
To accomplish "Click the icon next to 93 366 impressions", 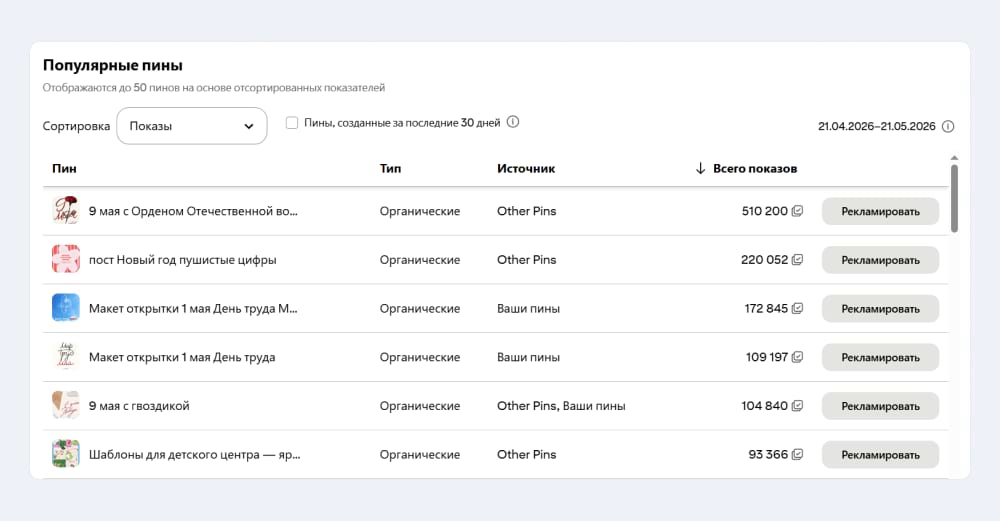I will 797,455.
